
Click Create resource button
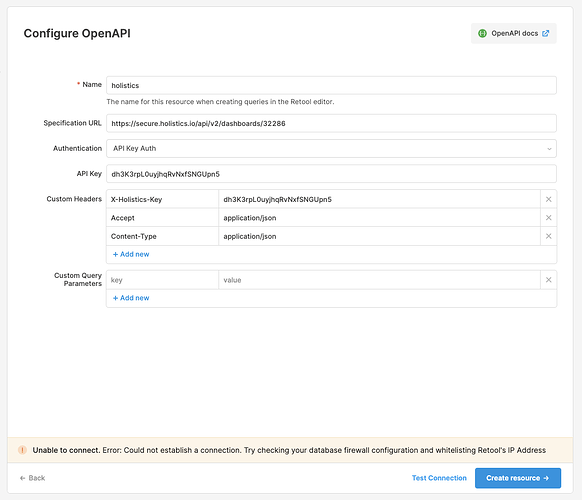518,478
